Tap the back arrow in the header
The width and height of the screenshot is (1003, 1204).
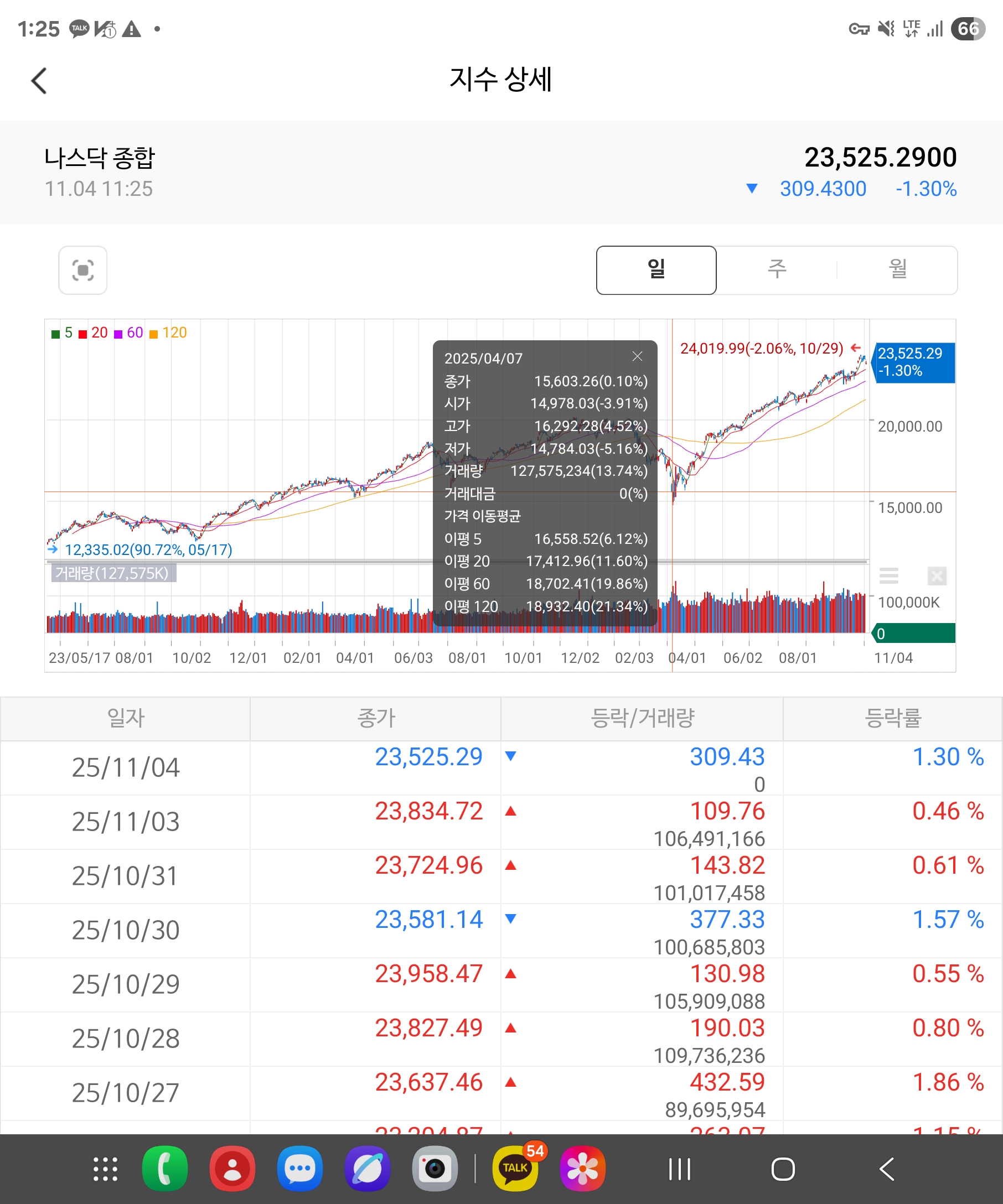[x=39, y=81]
